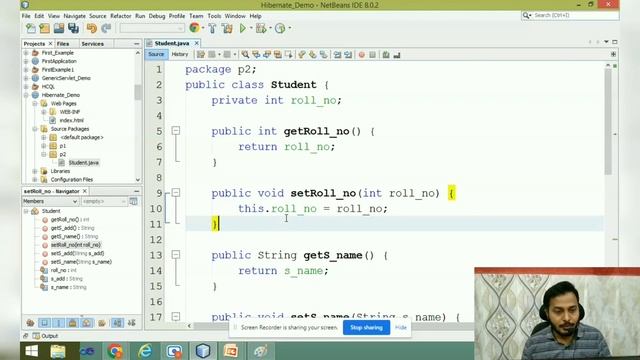
Task: Click the Save All icon
Action: pos(73,28)
